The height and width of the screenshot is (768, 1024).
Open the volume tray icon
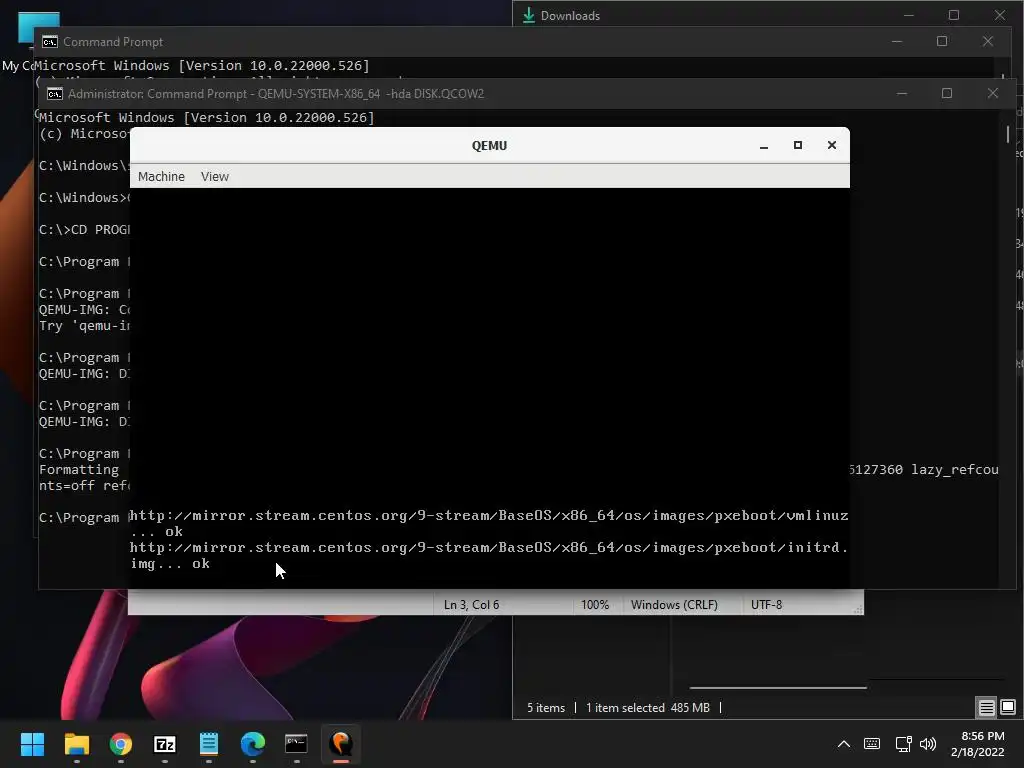coord(927,744)
